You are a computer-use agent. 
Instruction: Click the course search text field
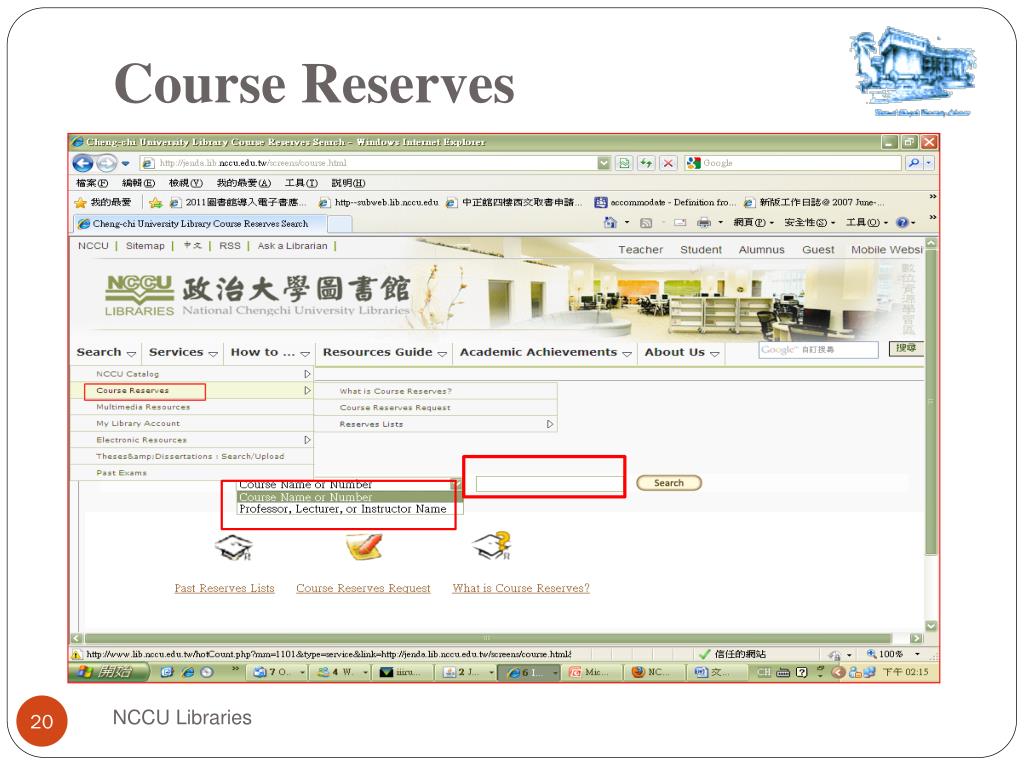[x=550, y=484]
